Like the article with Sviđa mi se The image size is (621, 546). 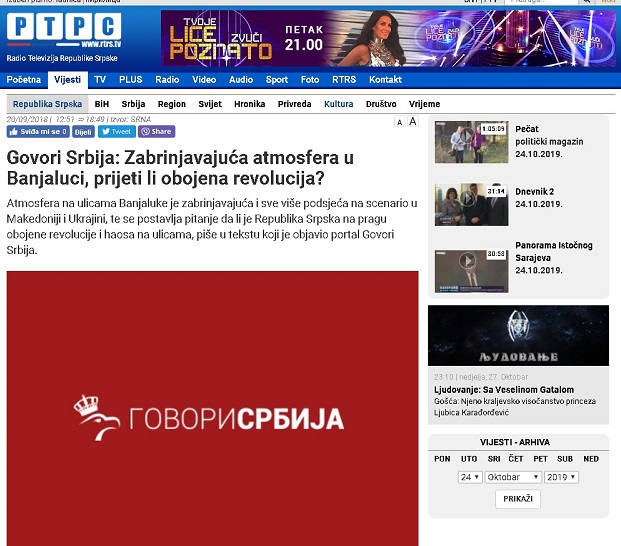(38, 131)
